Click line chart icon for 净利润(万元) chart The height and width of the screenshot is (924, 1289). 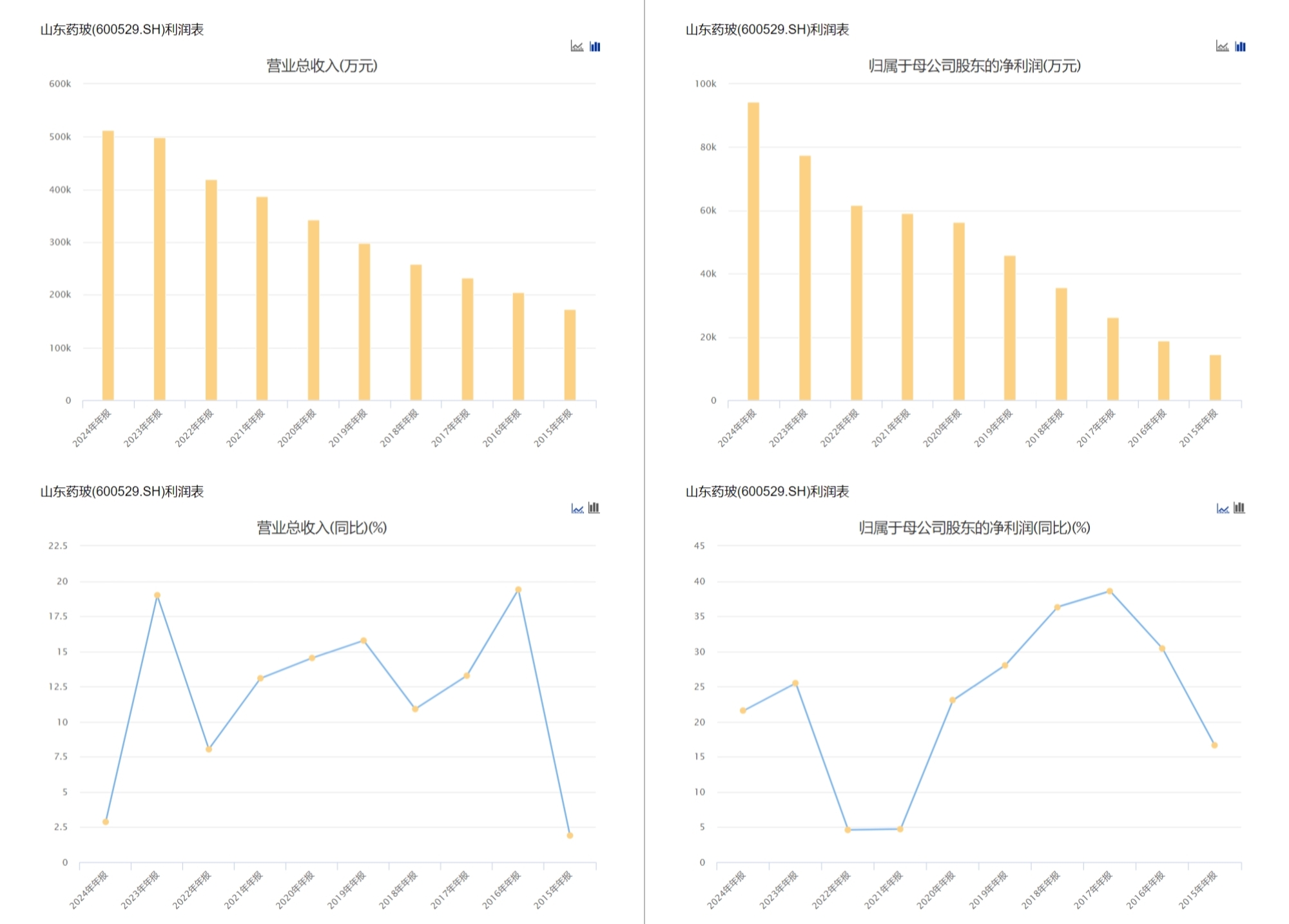point(1222,46)
